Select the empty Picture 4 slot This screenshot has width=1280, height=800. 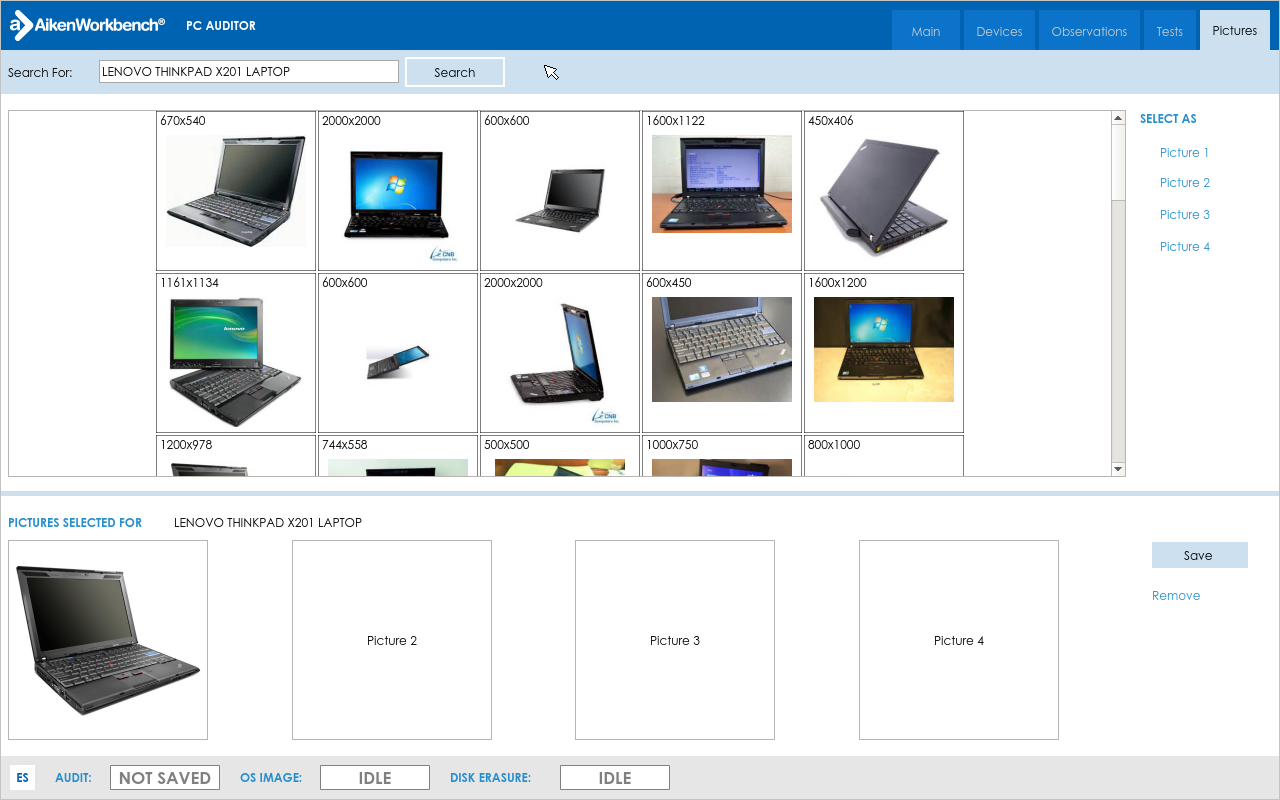pyautogui.click(x=959, y=640)
